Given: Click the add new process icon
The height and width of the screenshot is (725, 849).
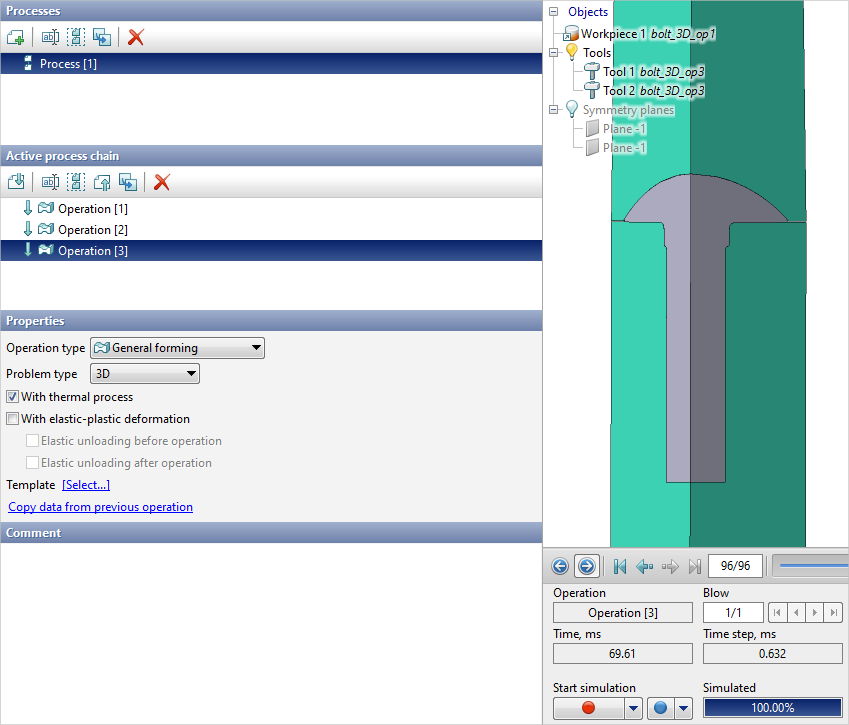Looking at the screenshot, I should 15,37.
